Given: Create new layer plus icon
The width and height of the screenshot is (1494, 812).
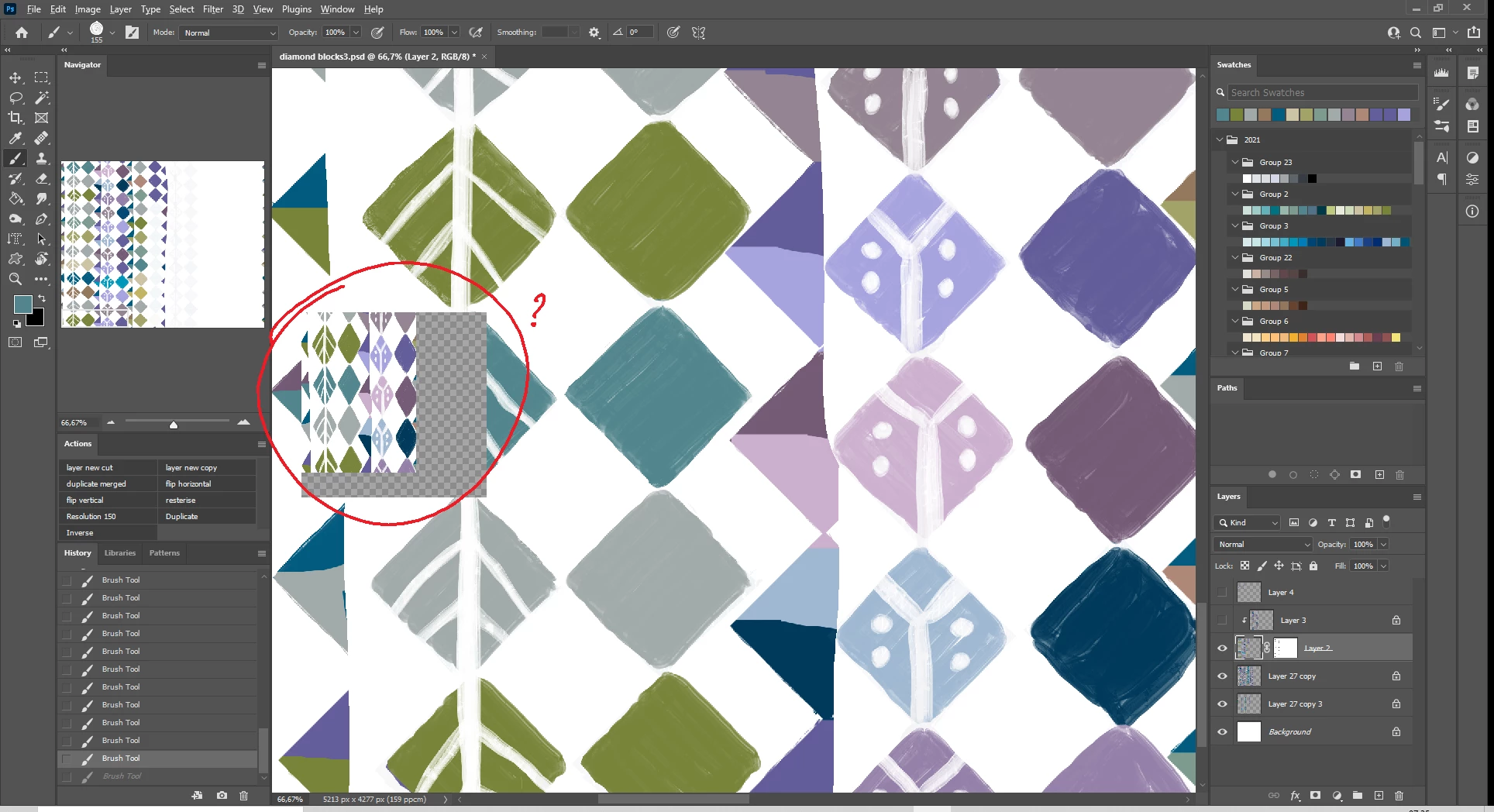Looking at the screenshot, I should [x=1379, y=796].
